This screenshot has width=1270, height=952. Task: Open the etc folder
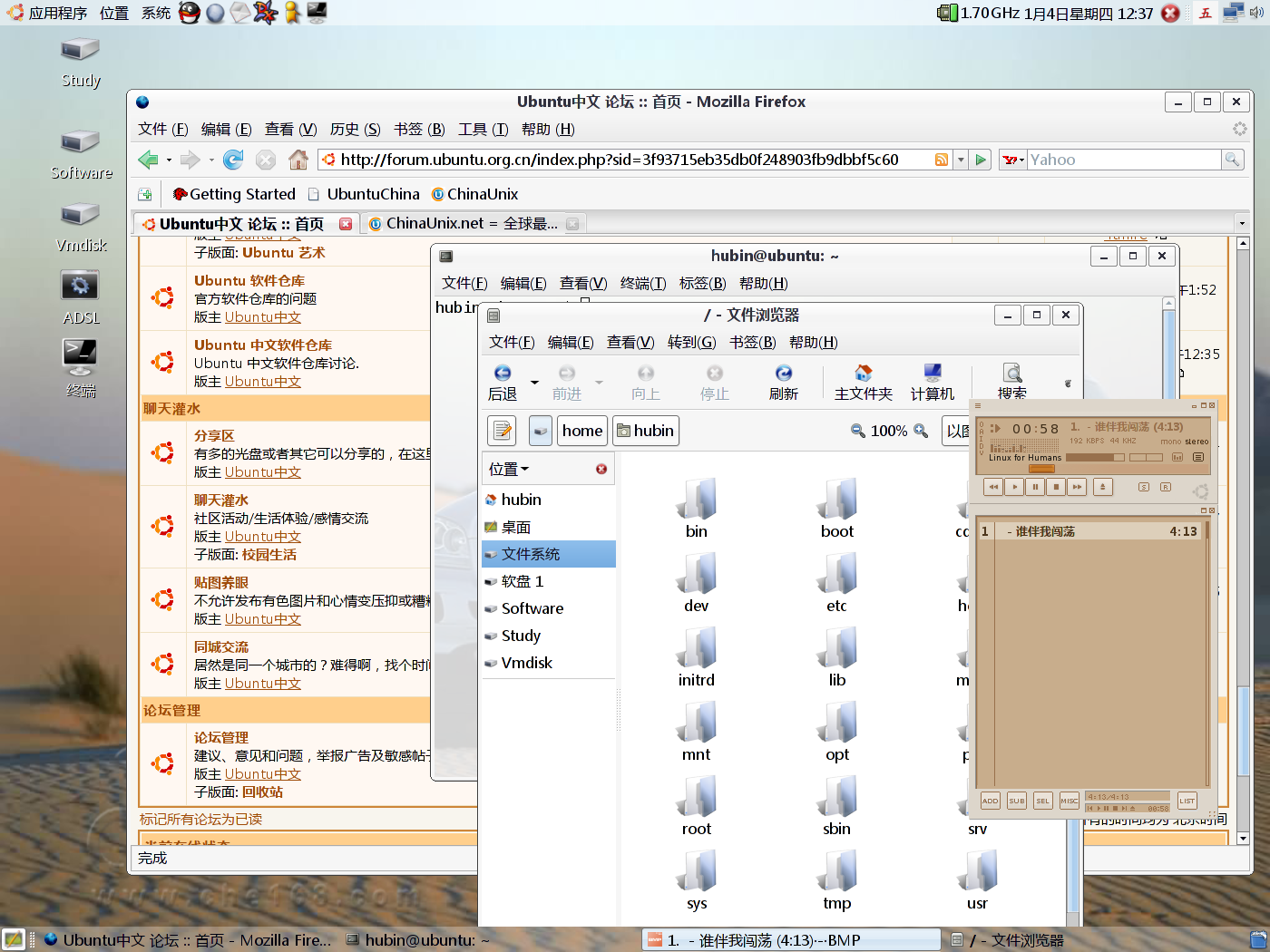[836, 583]
